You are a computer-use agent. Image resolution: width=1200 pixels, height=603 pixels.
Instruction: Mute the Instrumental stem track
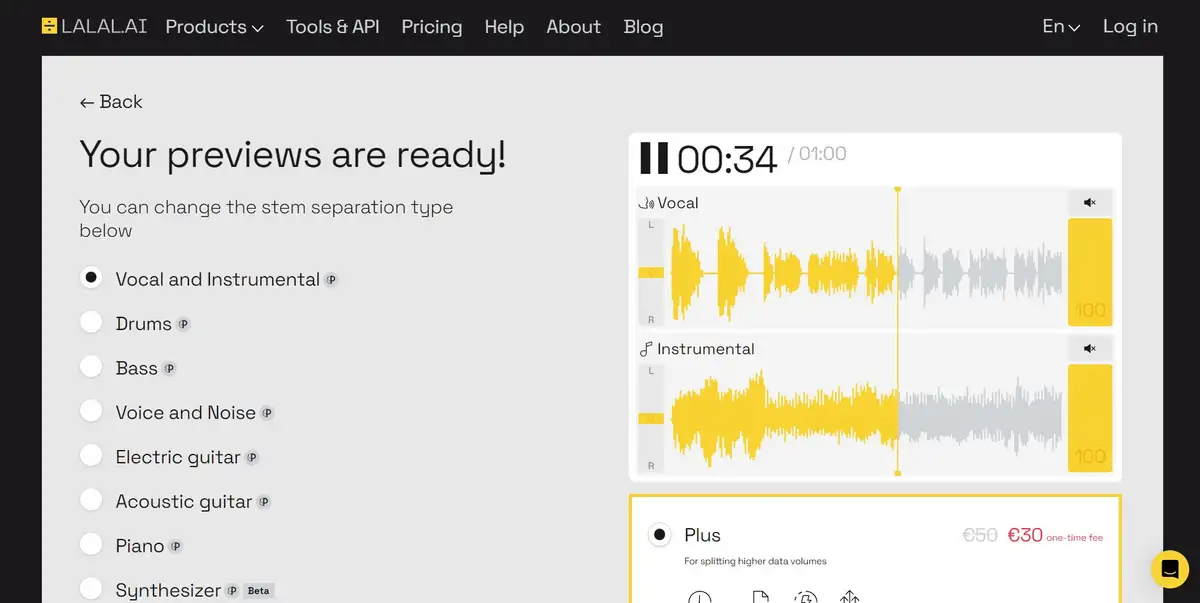click(1089, 349)
